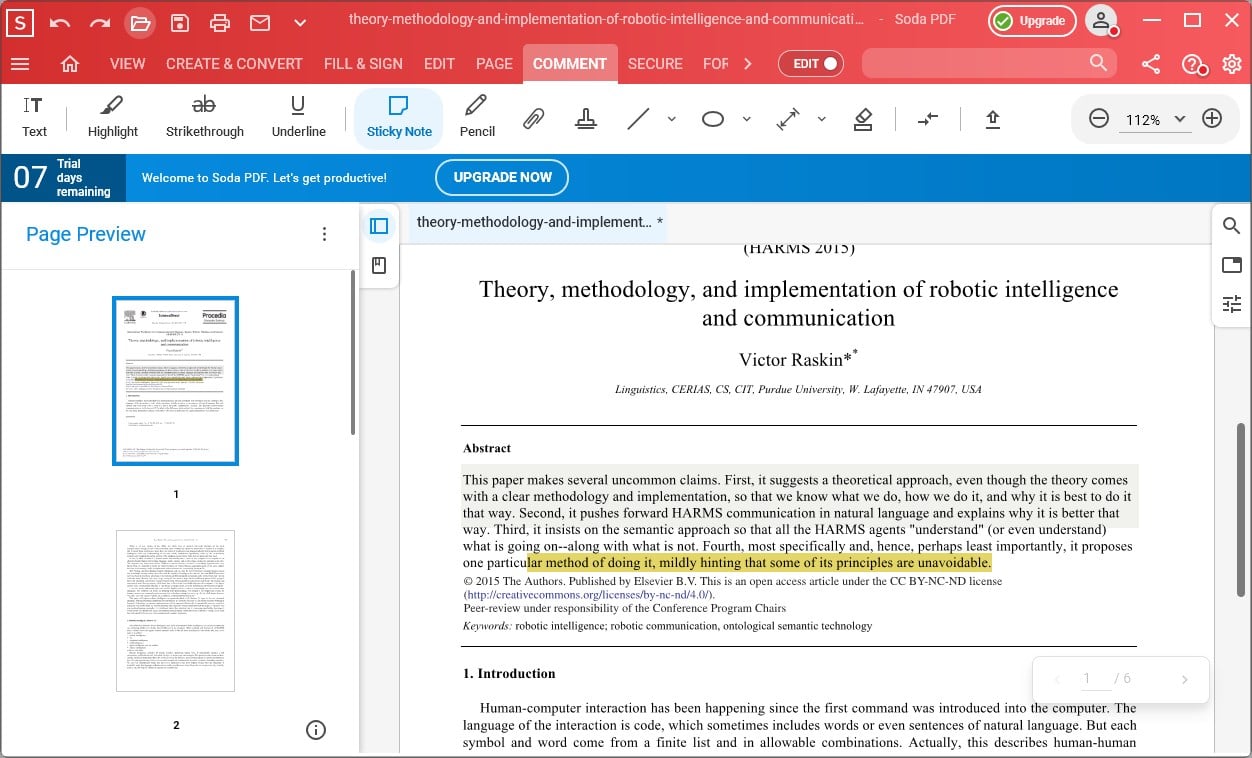The width and height of the screenshot is (1252, 758).
Task: Choose the Underline annotation tool
Action: [298, 117]
